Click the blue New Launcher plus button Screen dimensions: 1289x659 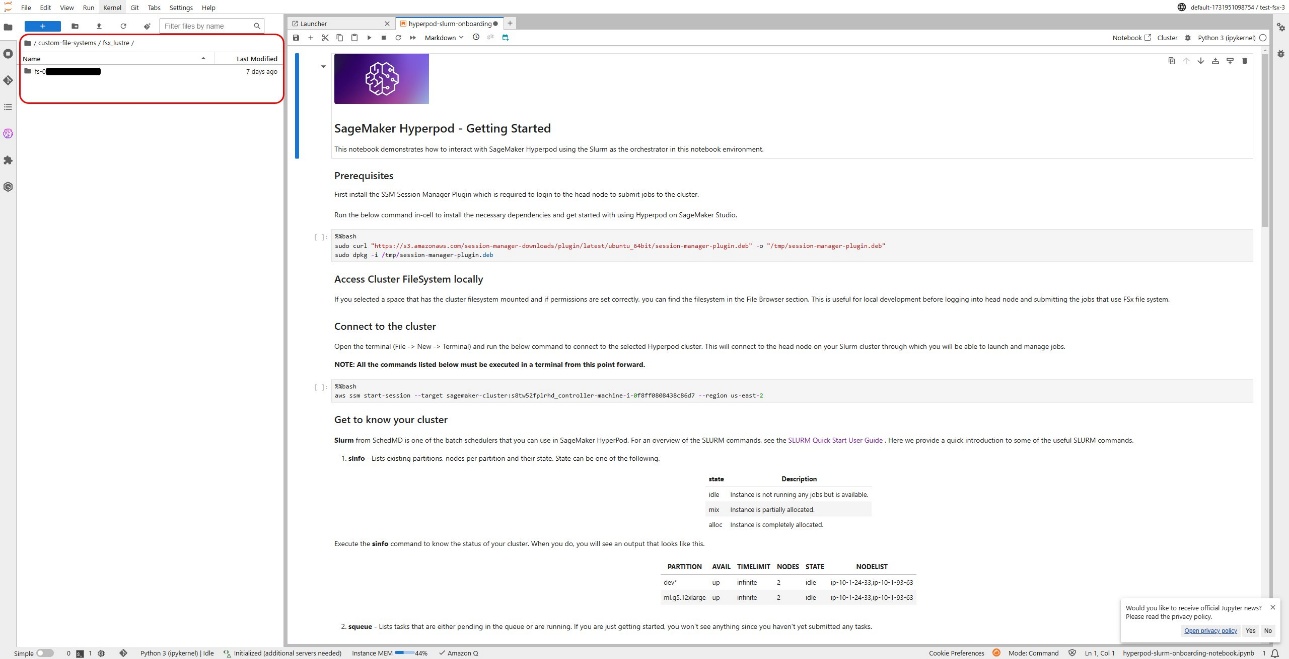click(43, 26)
